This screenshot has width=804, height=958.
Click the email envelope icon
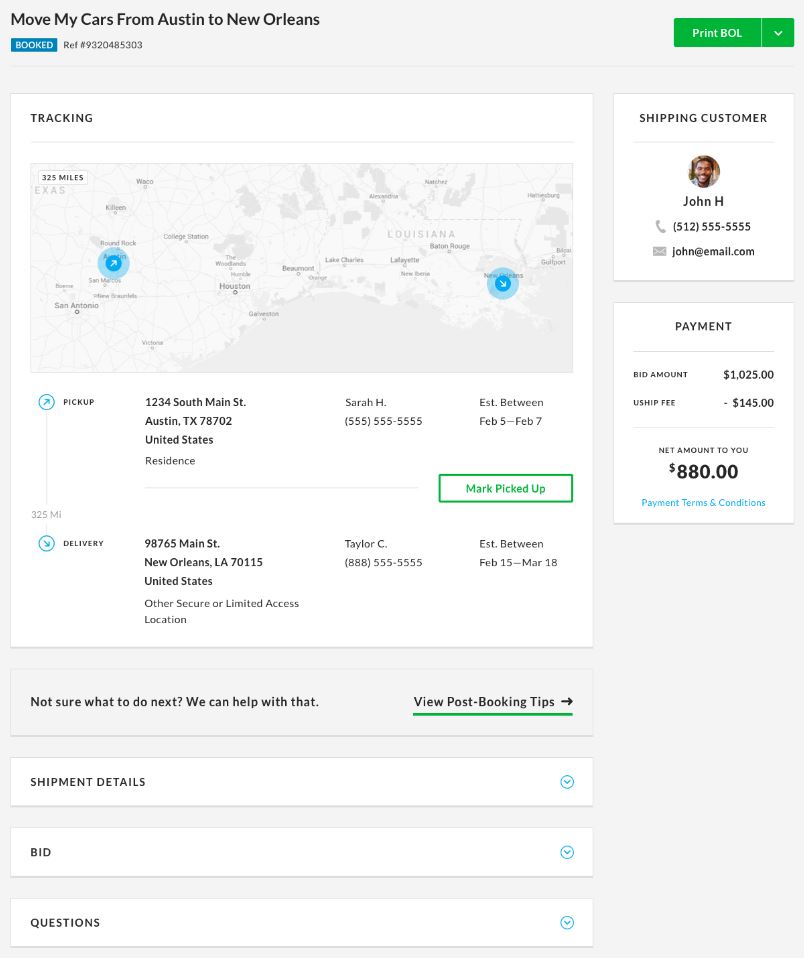(x=659, y=252)
